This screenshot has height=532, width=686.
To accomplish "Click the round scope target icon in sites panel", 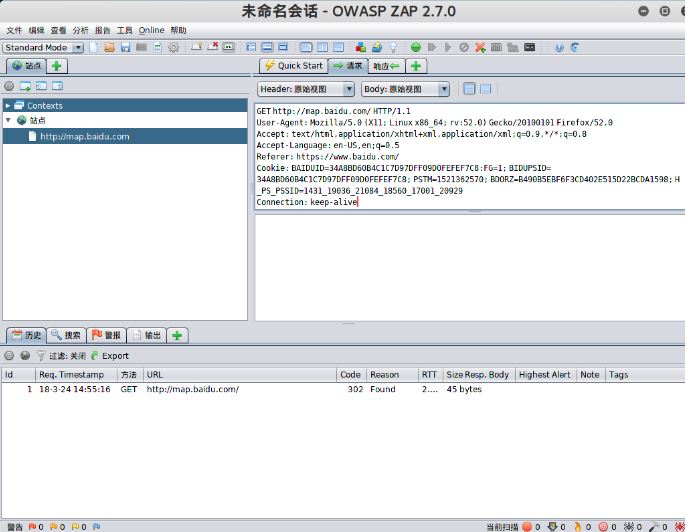I will (9, 86).
